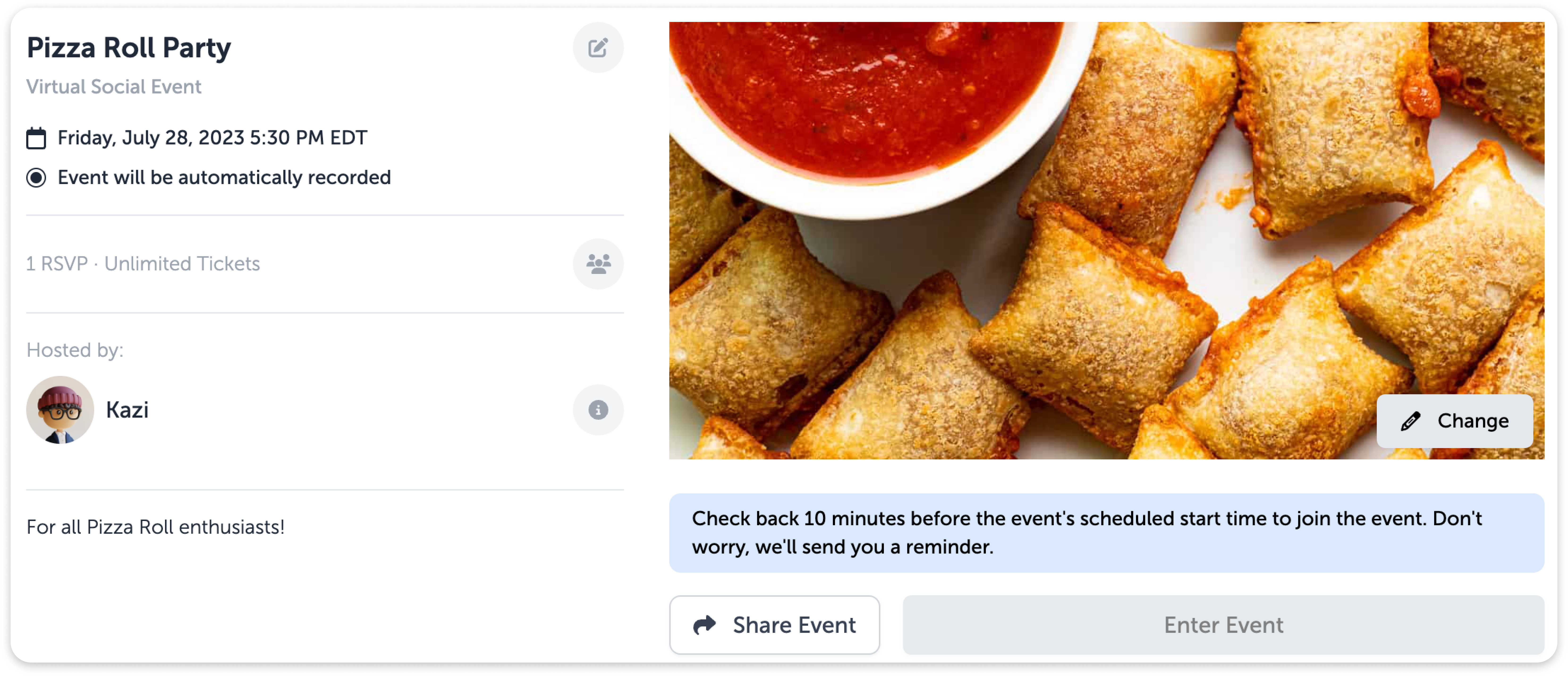Click the Virtual Social Event subtitle
The width and height of the screenshot is (1568, 676).
click(114, 87)
